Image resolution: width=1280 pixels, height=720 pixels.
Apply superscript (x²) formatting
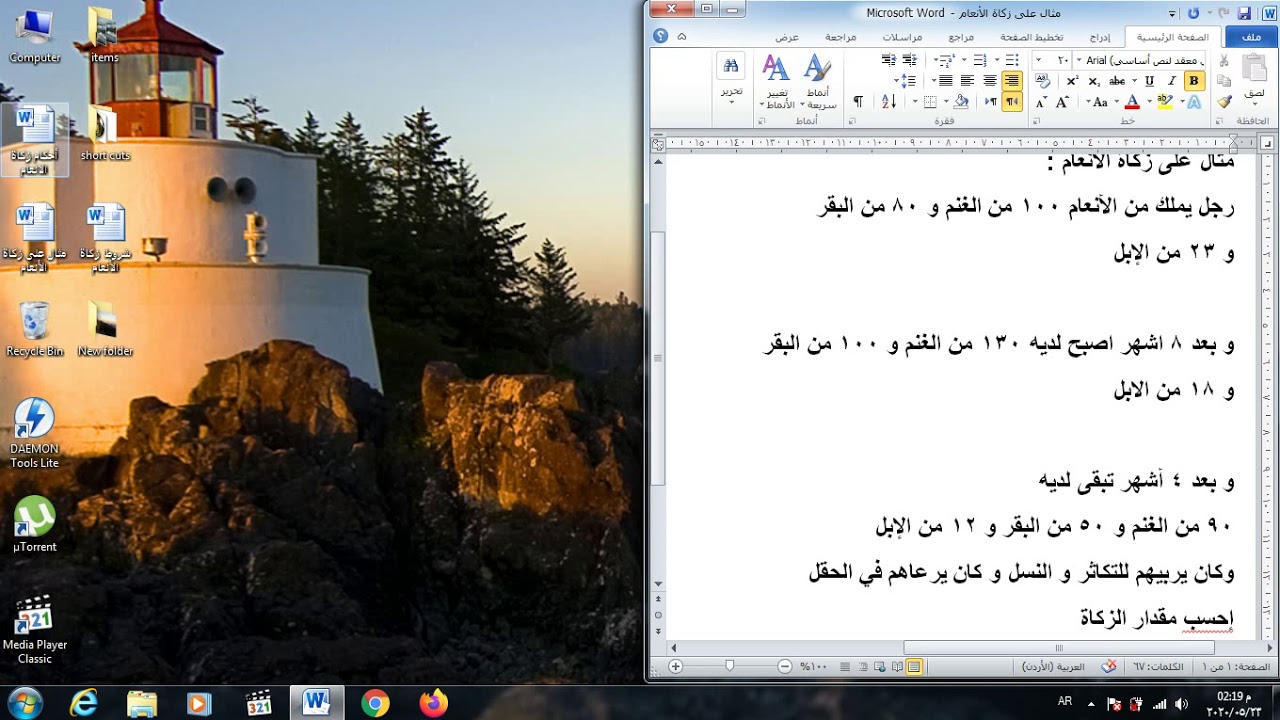point(1072,81)
